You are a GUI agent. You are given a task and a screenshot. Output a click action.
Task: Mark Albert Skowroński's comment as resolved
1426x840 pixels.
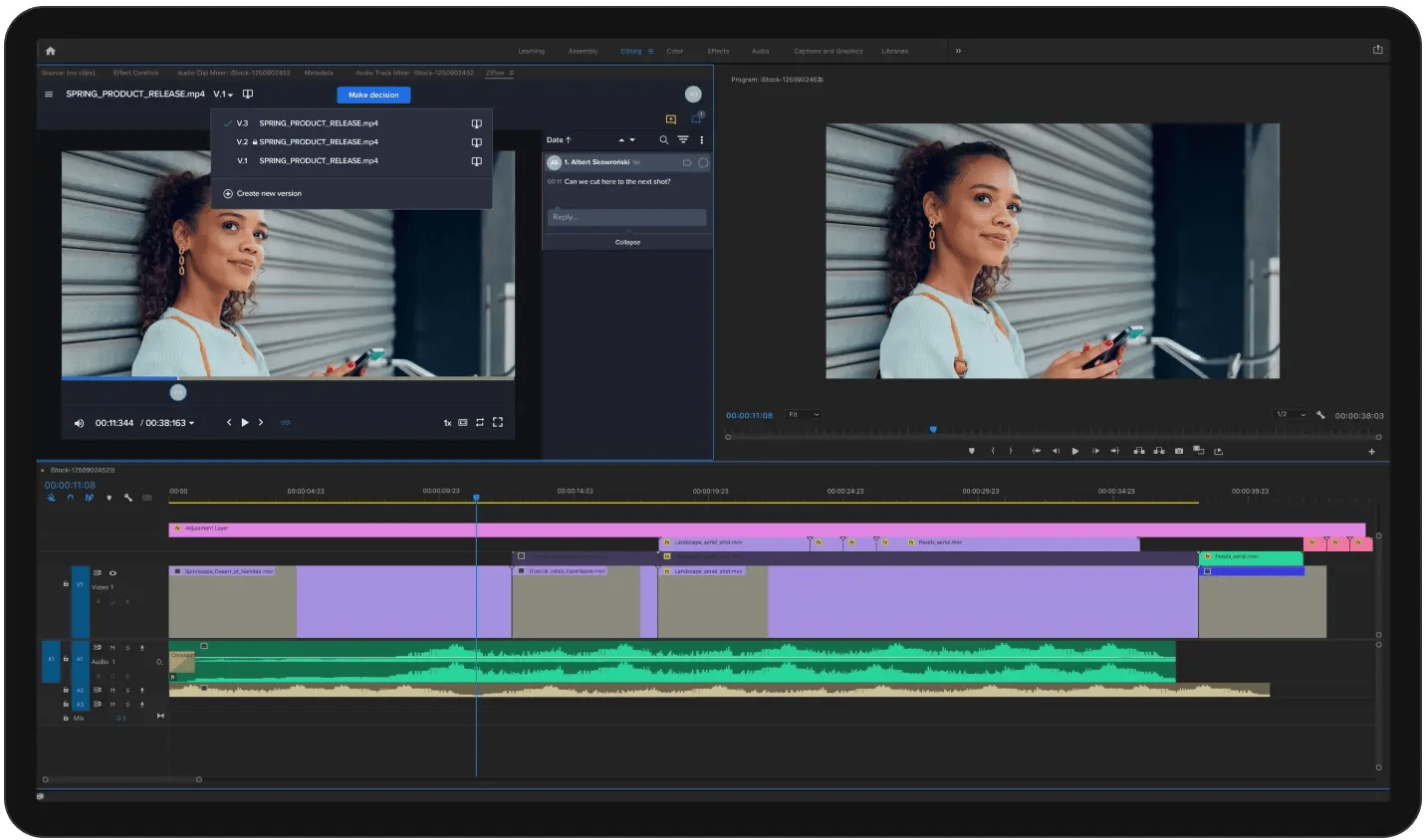click(x=703, y=162)
